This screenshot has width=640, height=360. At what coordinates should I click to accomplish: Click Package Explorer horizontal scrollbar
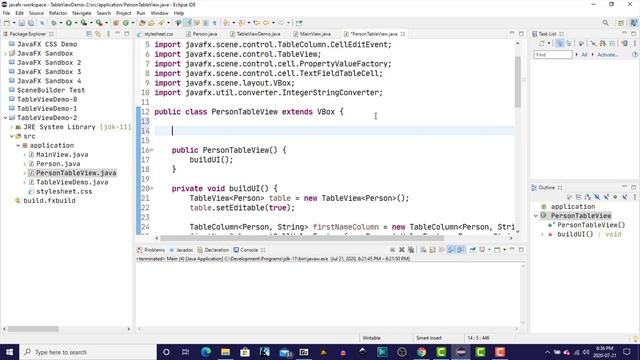[33, 329]
